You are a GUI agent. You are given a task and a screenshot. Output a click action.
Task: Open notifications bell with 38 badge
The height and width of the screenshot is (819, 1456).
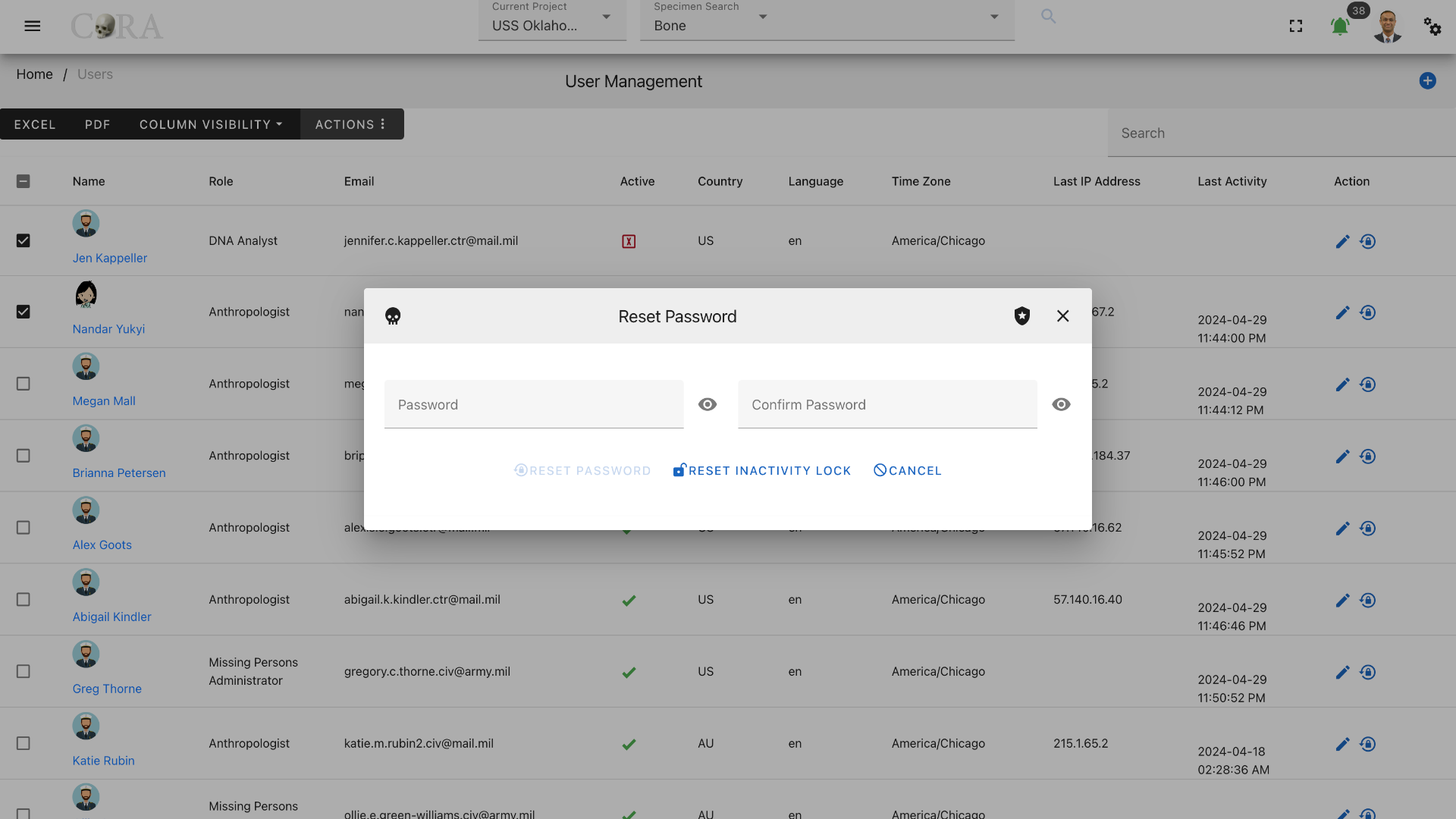click(x=1340, y=27)
